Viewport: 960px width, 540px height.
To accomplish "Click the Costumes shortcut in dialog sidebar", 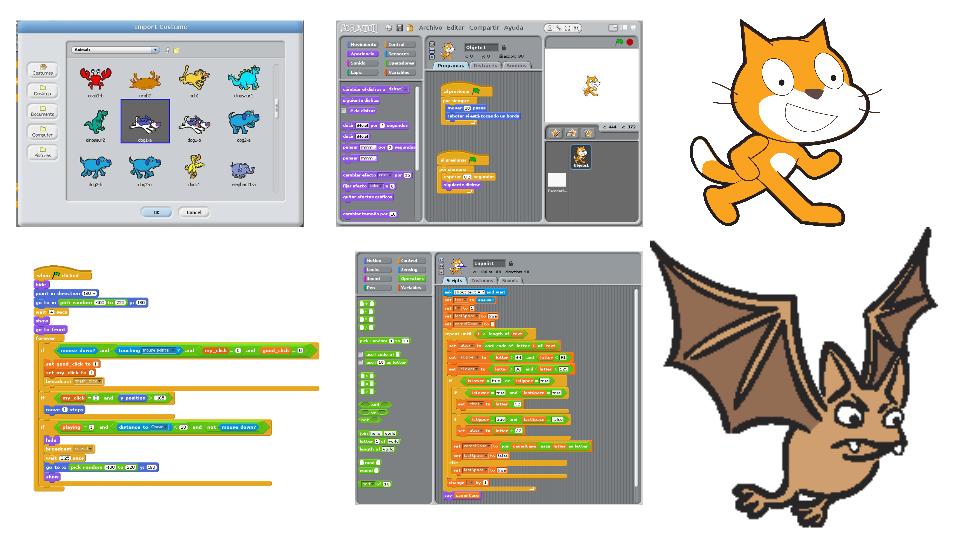I will [42, 70].
